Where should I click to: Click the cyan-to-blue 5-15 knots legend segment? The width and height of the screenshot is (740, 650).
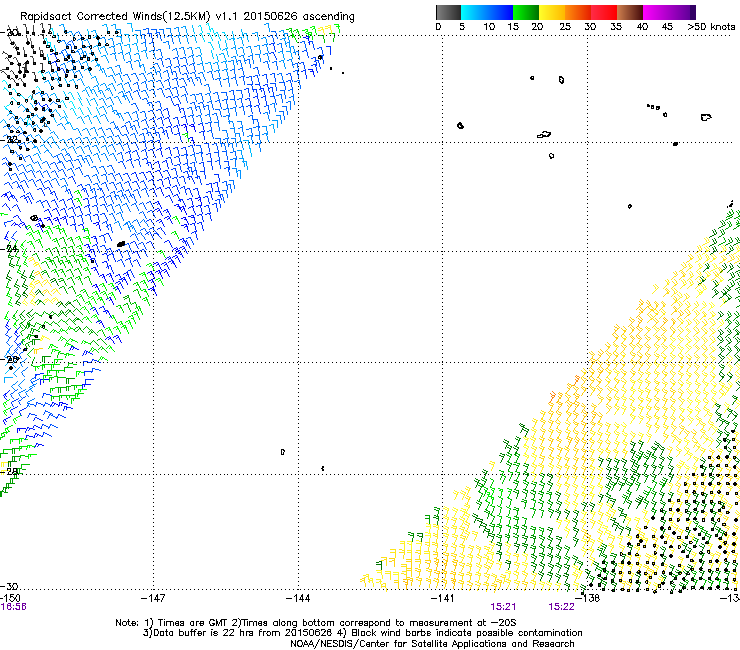487,12
